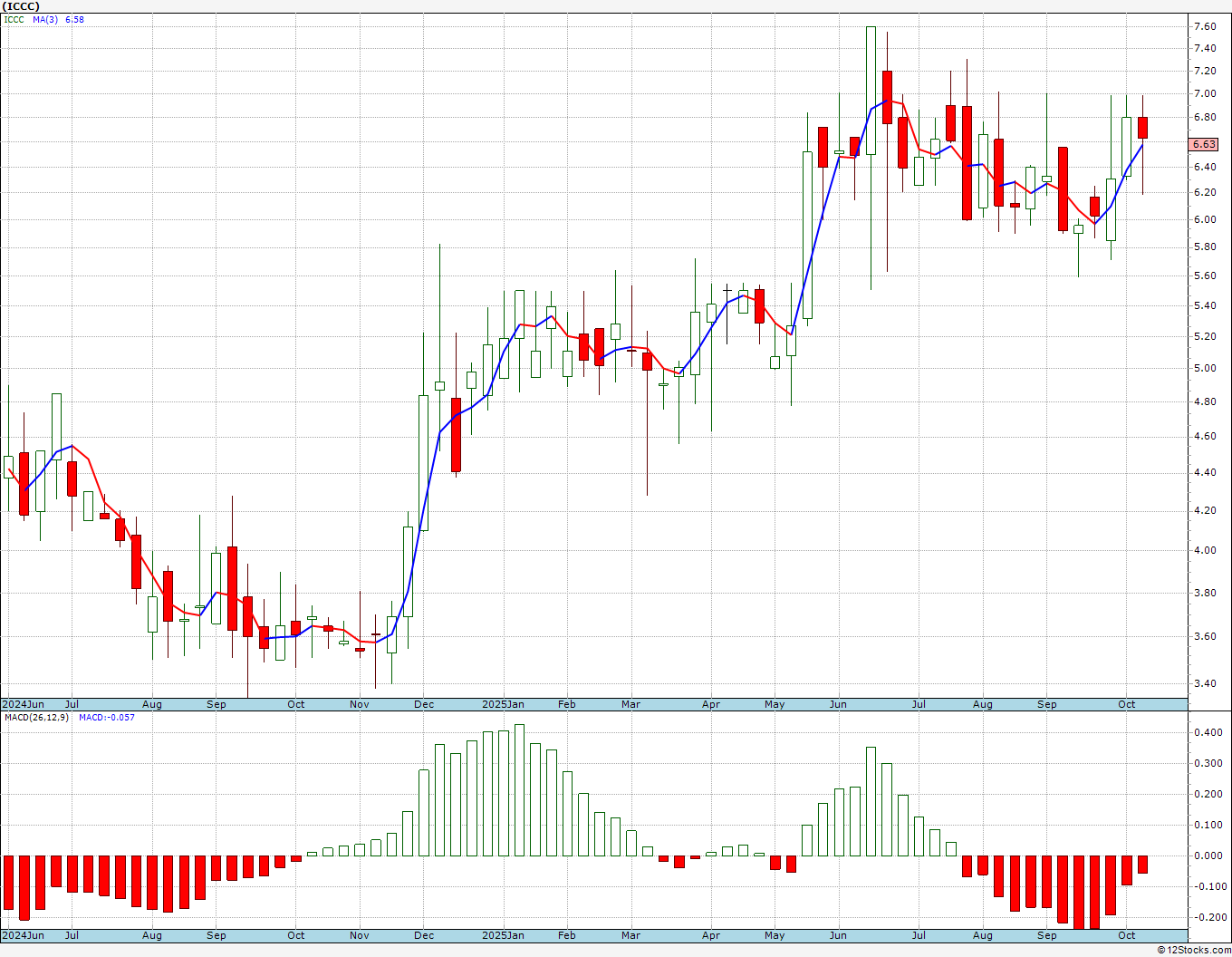Select May on the price chart time axis
Viewport: 1232px width, 957px height.
775,704
